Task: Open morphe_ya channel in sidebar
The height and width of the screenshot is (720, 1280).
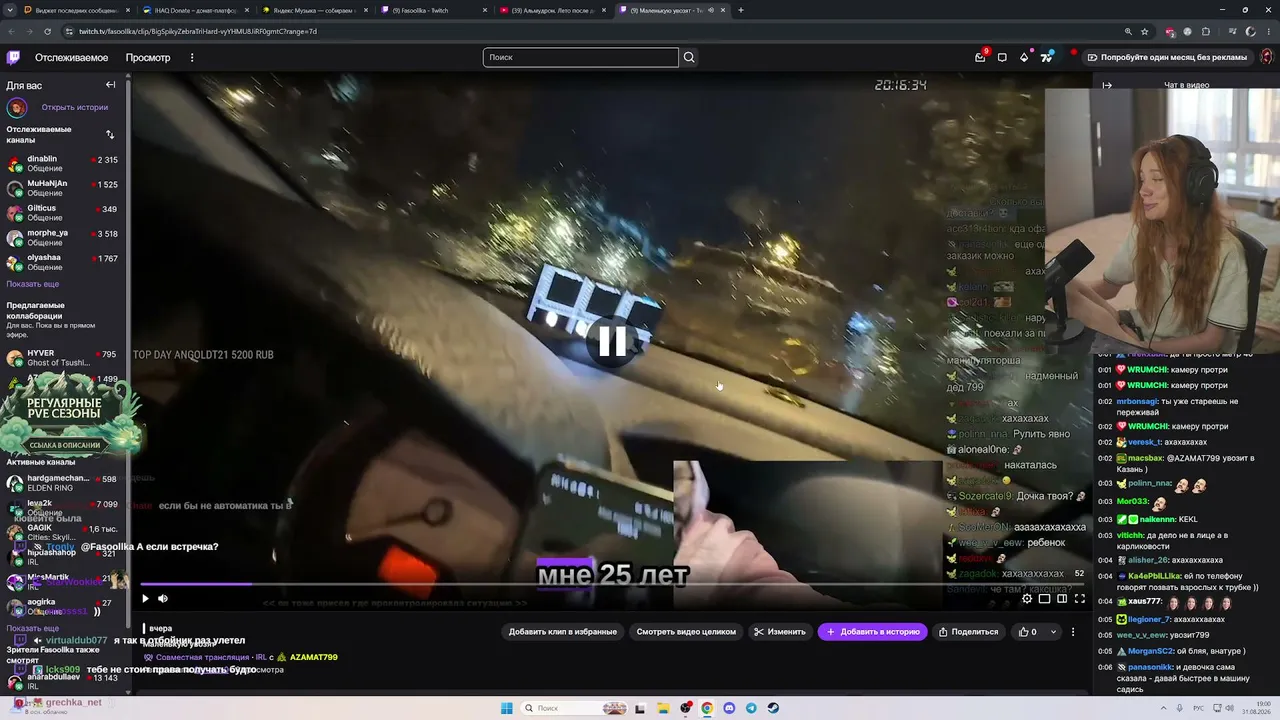Action: click(63, 237)
